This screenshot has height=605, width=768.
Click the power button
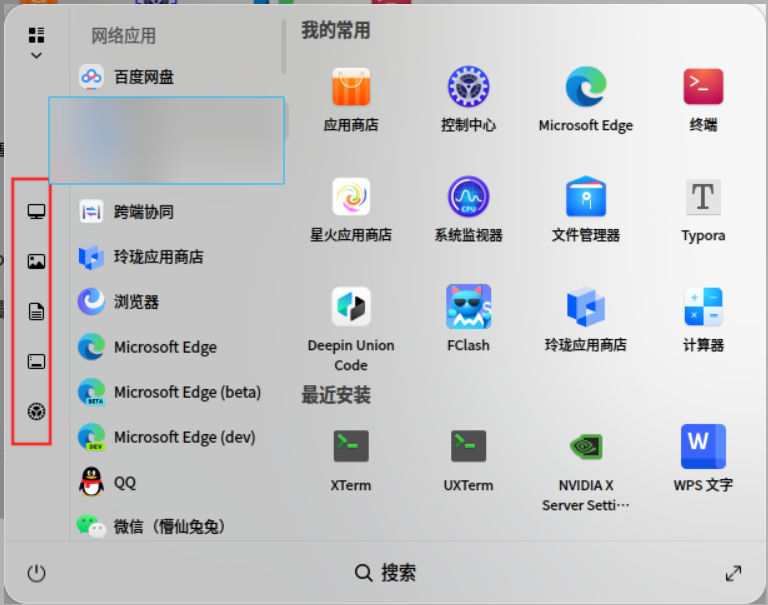click(x=36, y=573)
